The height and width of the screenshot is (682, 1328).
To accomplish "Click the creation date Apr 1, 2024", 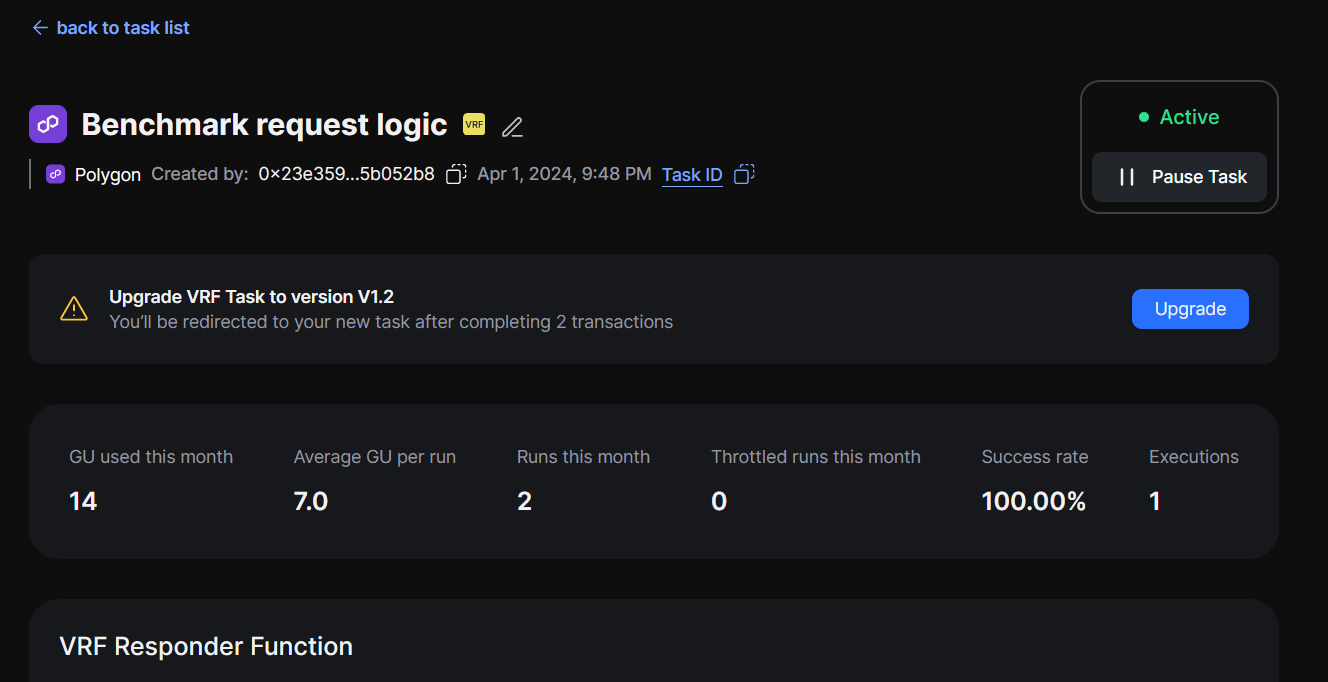I will (564, 174).
